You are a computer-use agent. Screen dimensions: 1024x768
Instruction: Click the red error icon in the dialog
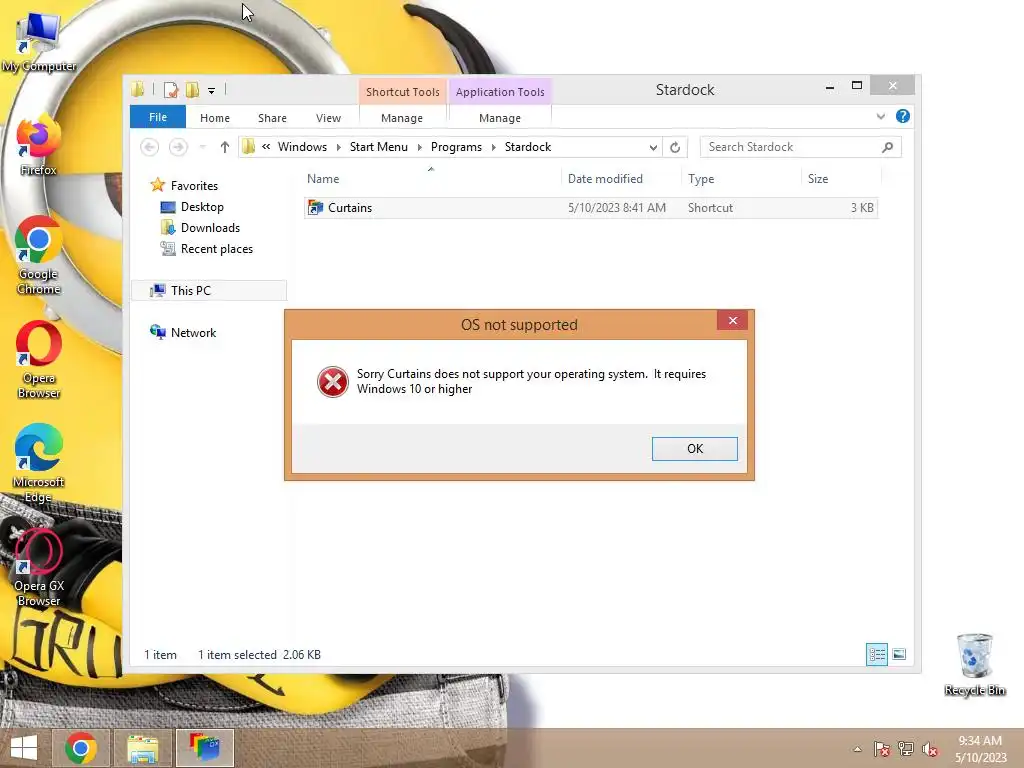coord(332,382)
